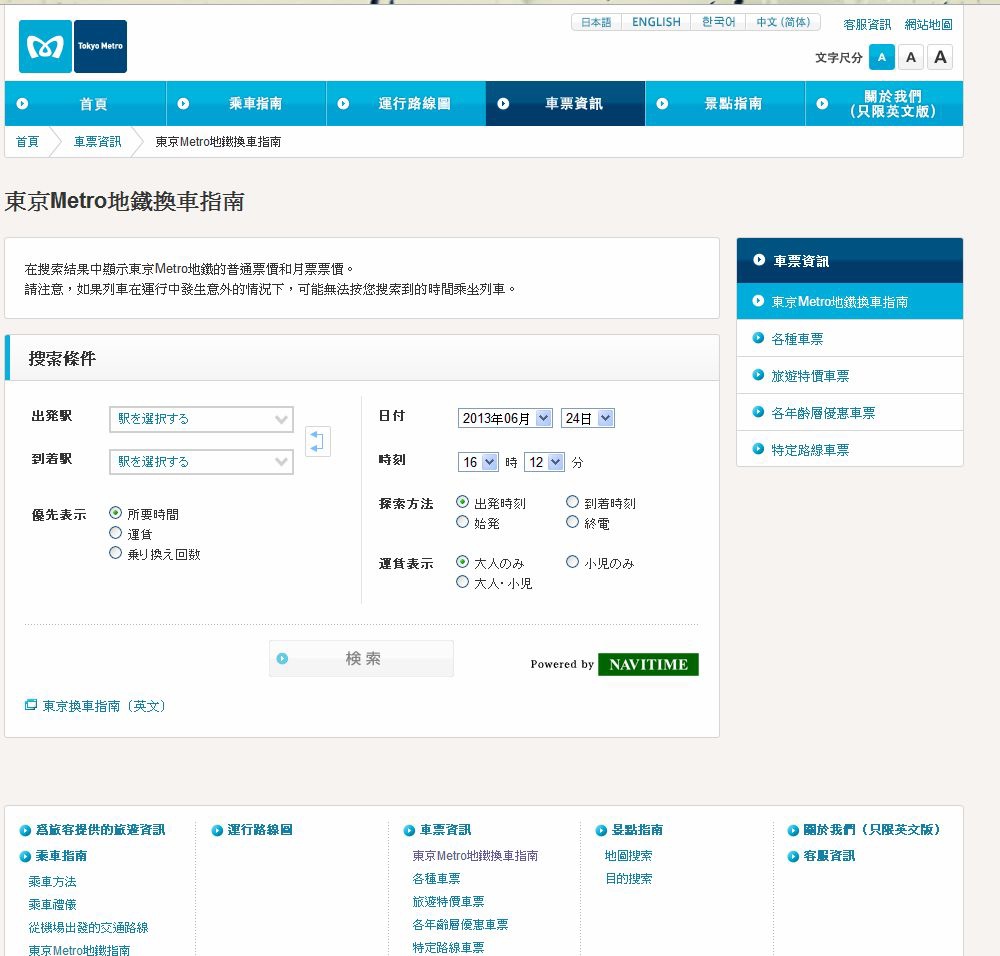Open the 首頁 main navigation tab
The image size is (1000, 956).
[x=85, y=103]
